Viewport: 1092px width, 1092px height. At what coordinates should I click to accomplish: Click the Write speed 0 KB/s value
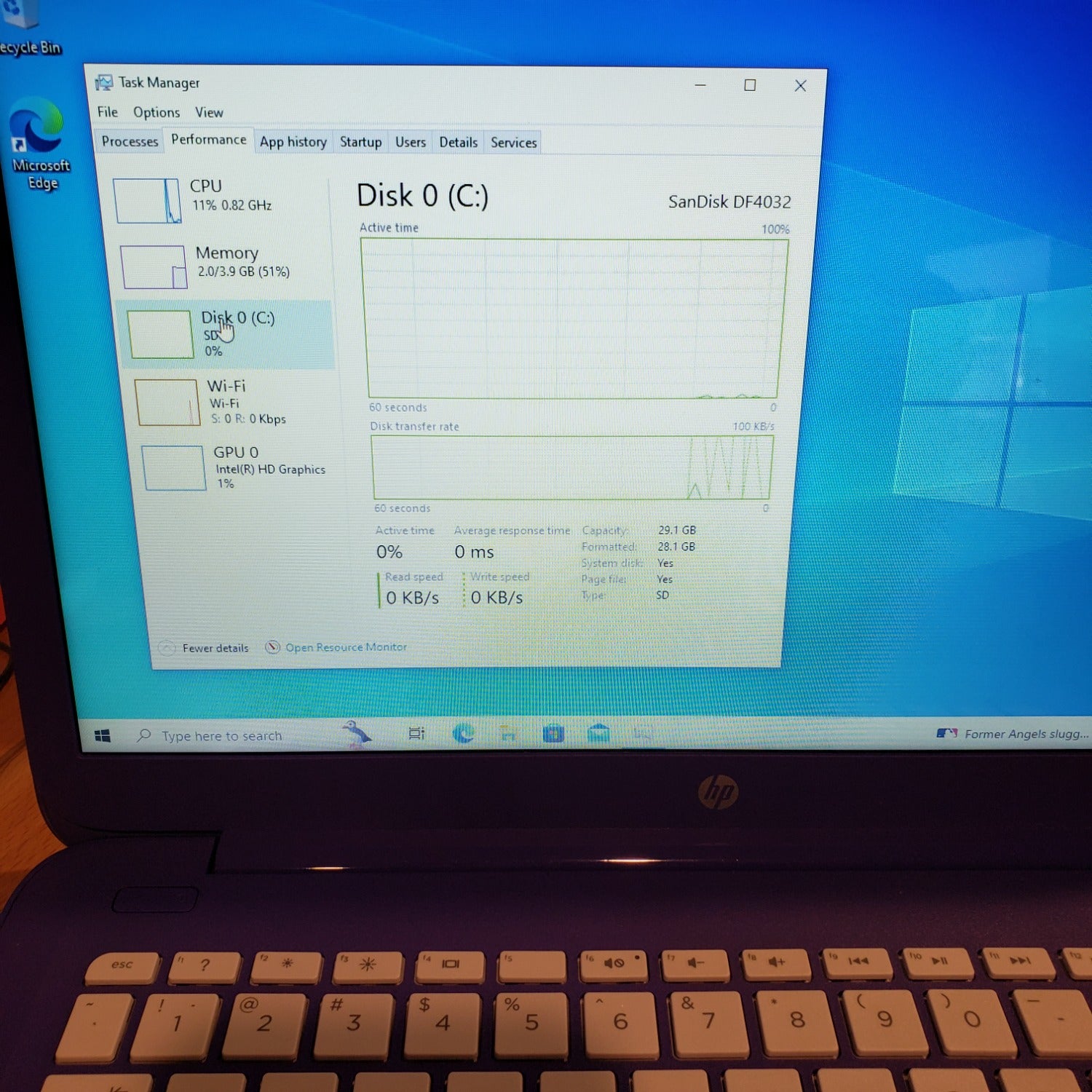click(496, 598)
